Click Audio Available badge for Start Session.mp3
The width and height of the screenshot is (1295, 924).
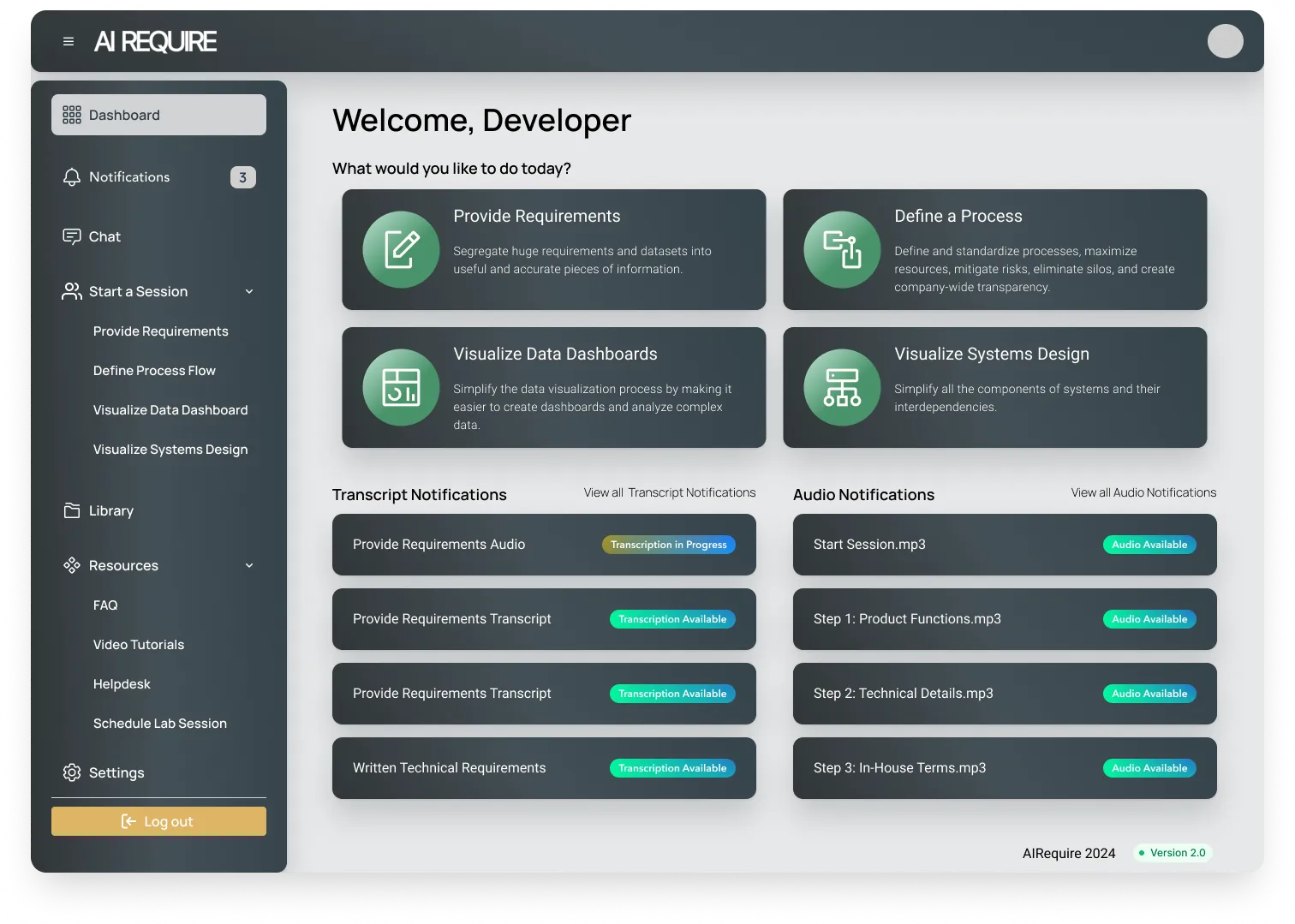(1149, 545)
